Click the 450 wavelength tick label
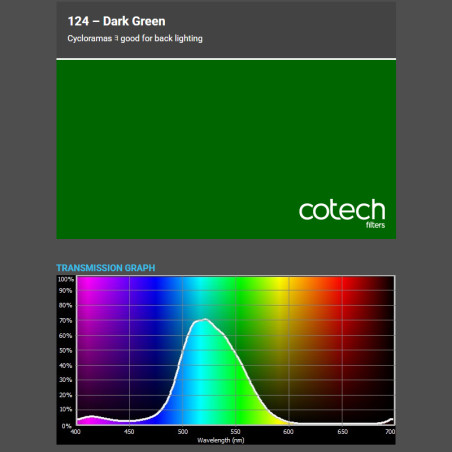452x452 pixels. click(129, 432)
